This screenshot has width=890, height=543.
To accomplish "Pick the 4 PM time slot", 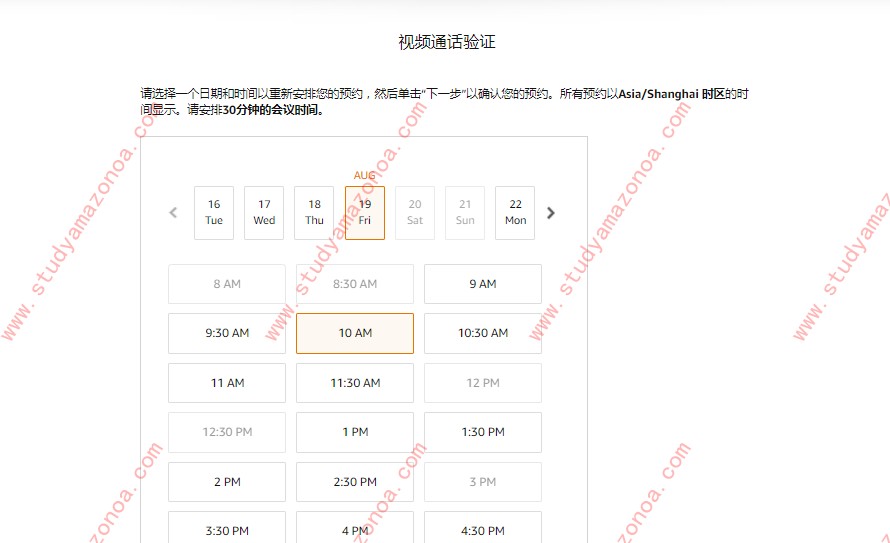I will click(x=355, y=528).
